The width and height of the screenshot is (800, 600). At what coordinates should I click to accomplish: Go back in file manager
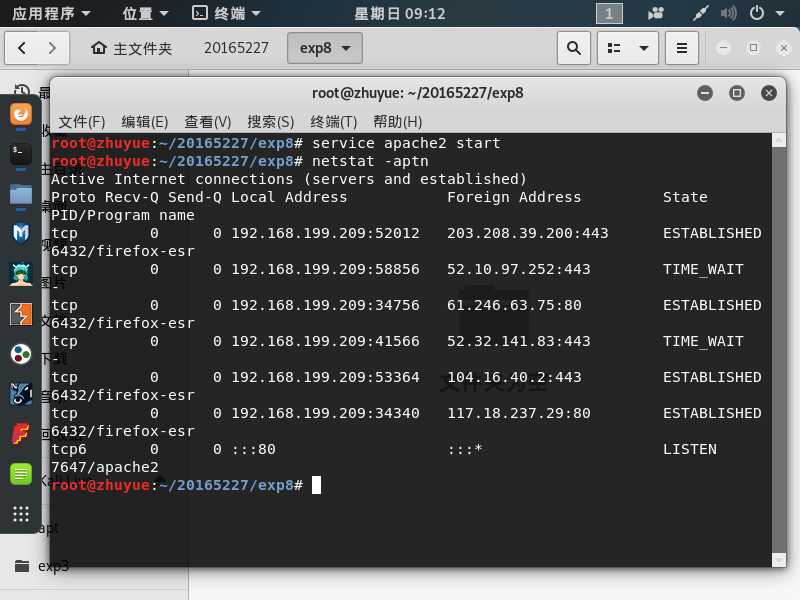click(21, 48)
